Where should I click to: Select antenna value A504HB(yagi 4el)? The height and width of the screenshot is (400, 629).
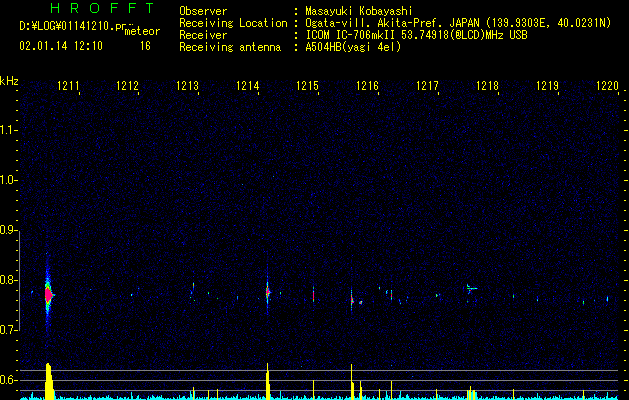(x=353, y=47)
